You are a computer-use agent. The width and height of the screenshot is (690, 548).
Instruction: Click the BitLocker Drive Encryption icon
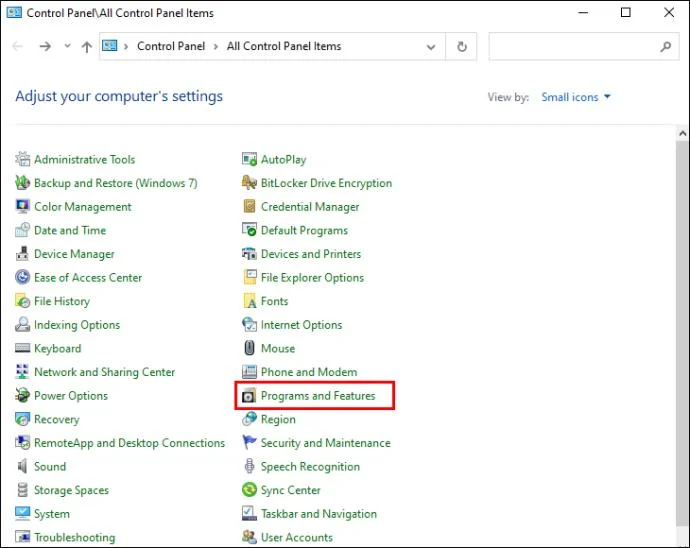pyautogui.click(x=250, y=183)
